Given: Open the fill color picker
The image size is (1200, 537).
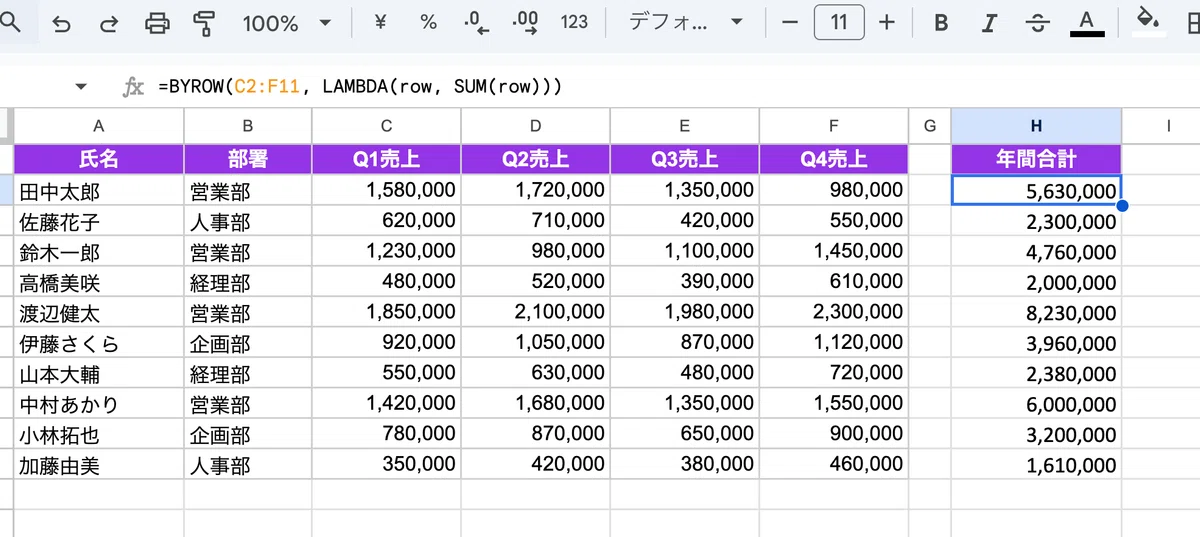Looking at the screenshot, I should tap(1150, 22).
